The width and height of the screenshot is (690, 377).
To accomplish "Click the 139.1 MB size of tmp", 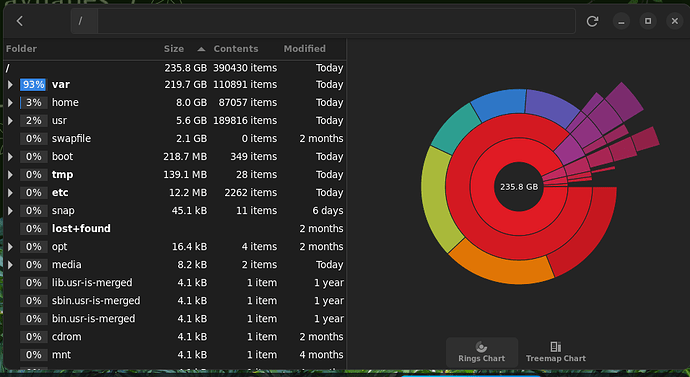I will (185, 175).
